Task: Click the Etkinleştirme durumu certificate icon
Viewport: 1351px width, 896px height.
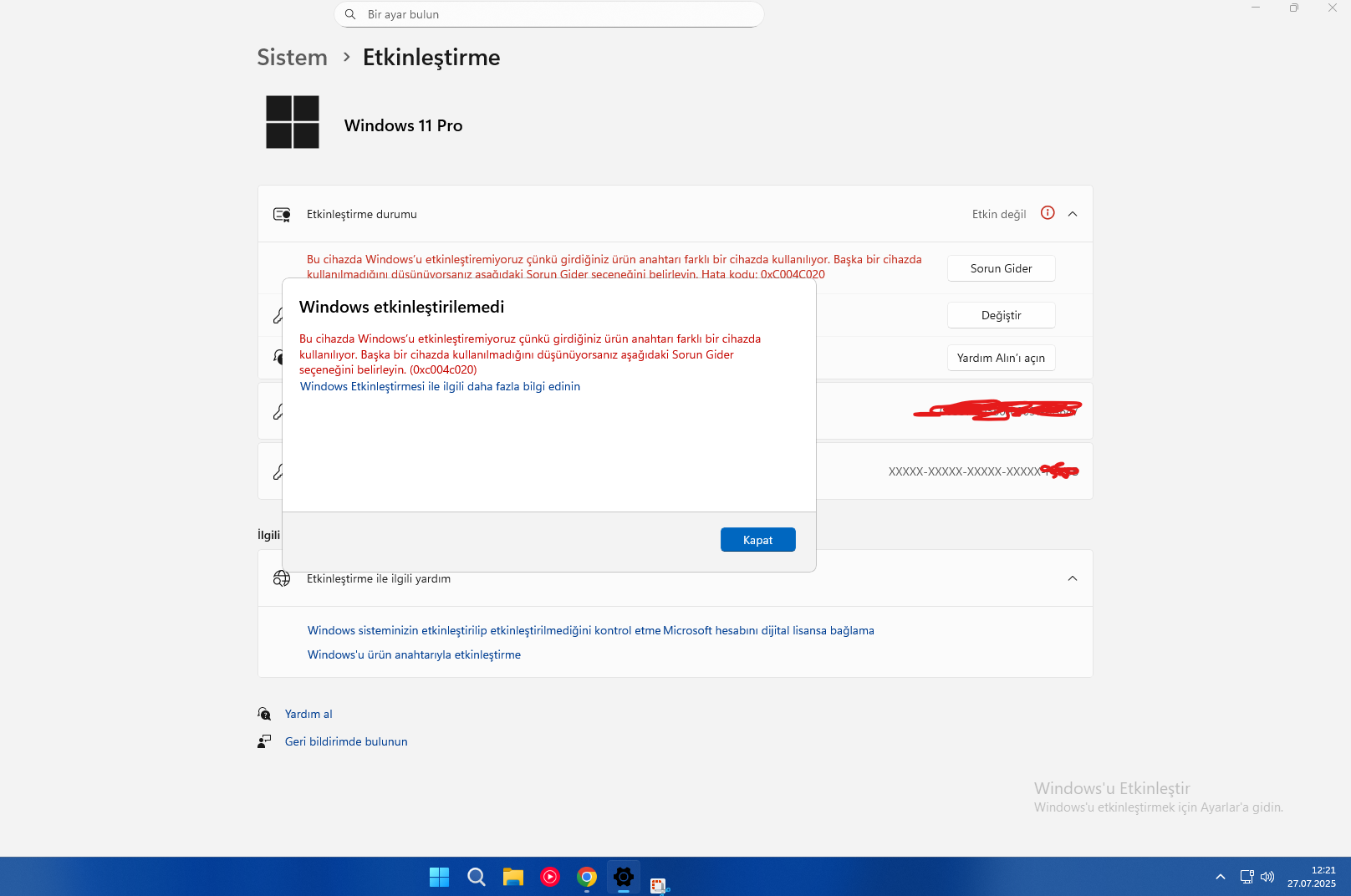Action: [x=282, y=214]
